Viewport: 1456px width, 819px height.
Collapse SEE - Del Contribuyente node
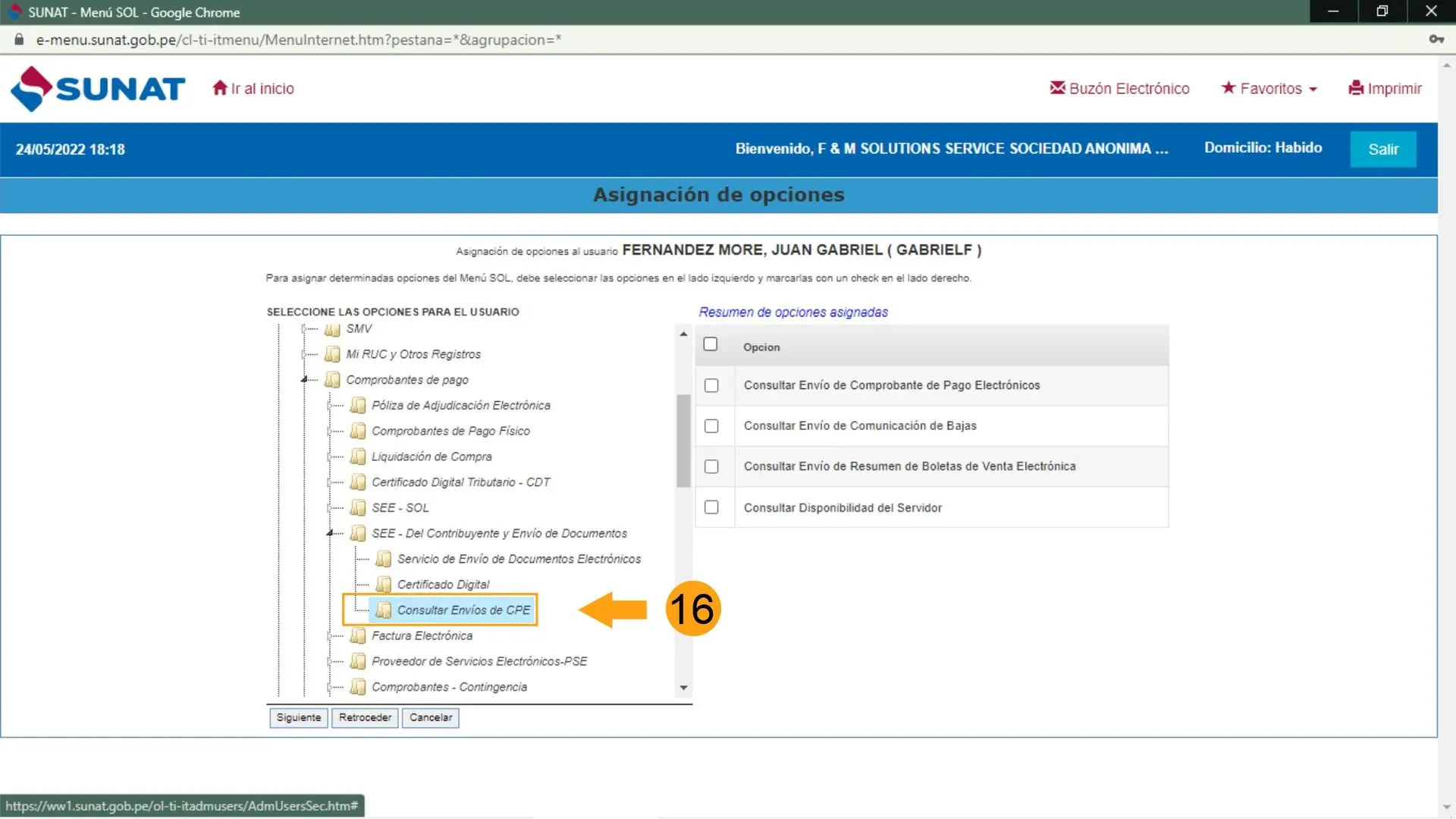click(x=330, y=533)
